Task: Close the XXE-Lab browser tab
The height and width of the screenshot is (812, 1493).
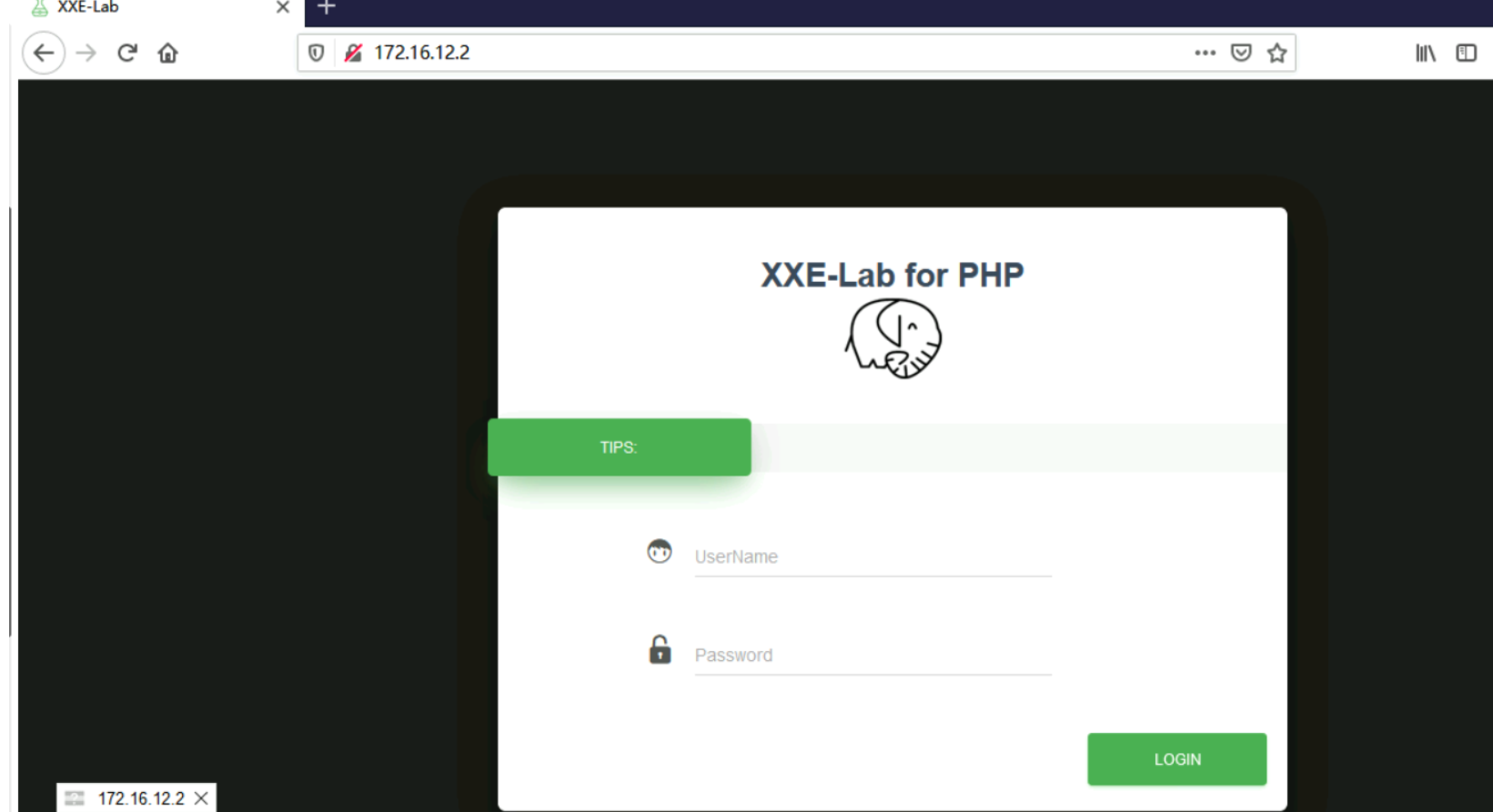Action: click(x=283, y=7)
